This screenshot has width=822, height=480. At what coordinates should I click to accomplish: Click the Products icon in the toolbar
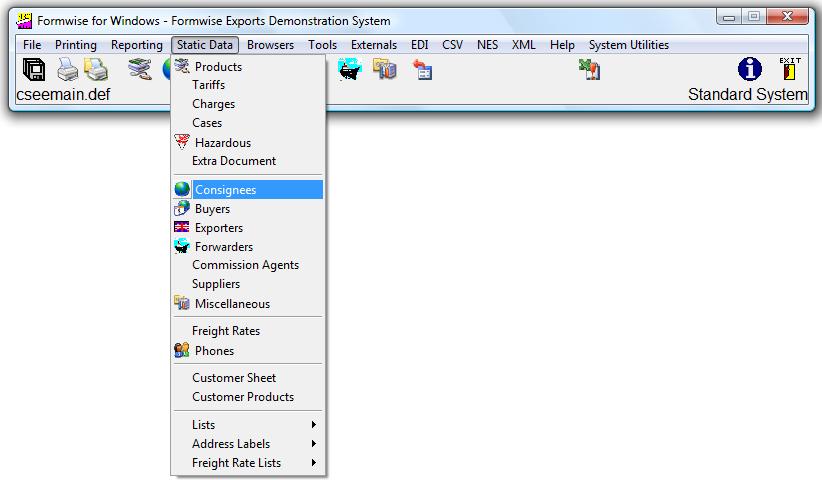click(140, 69)
